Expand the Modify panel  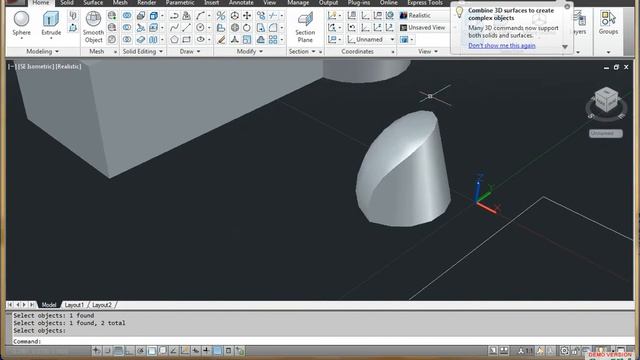(249, 51)
